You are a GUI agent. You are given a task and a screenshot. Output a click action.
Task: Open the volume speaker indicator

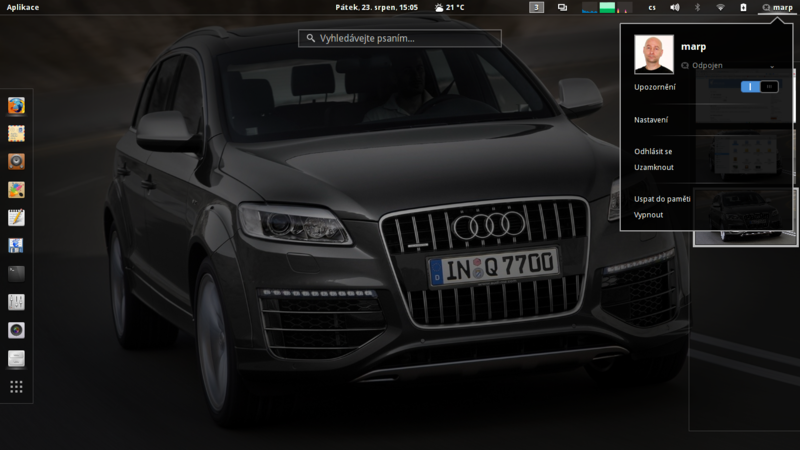(674, 7)
